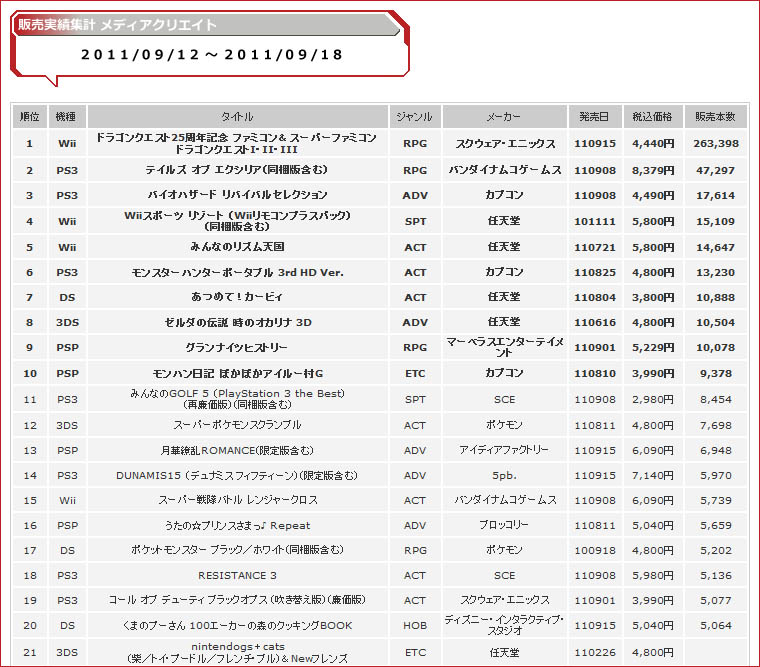Click the 順位 column header
The image size is (760, 667).
pyautogui.click(x=30, y=117)
